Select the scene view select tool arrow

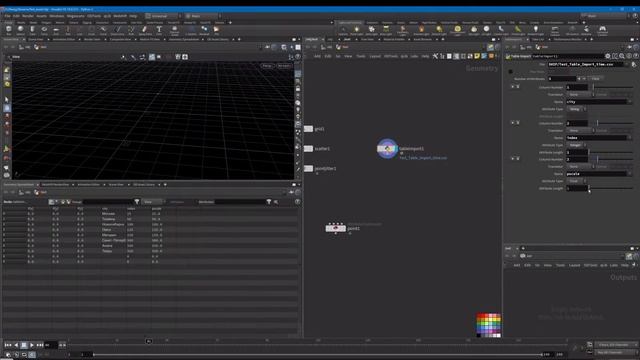pyautogui.click(x=7, y=100)
